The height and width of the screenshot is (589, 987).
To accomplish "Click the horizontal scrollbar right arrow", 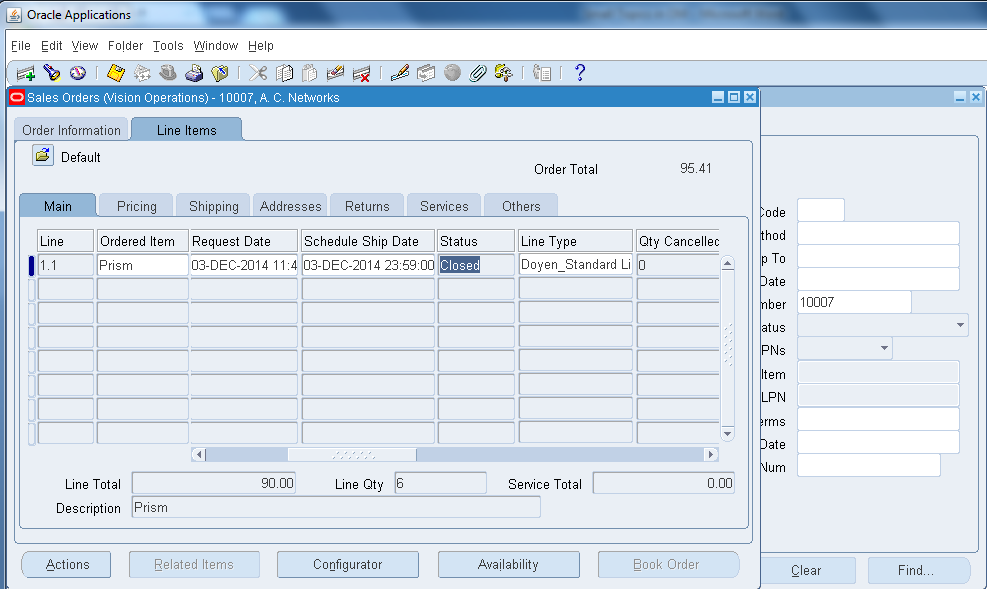I will [711, 454].
